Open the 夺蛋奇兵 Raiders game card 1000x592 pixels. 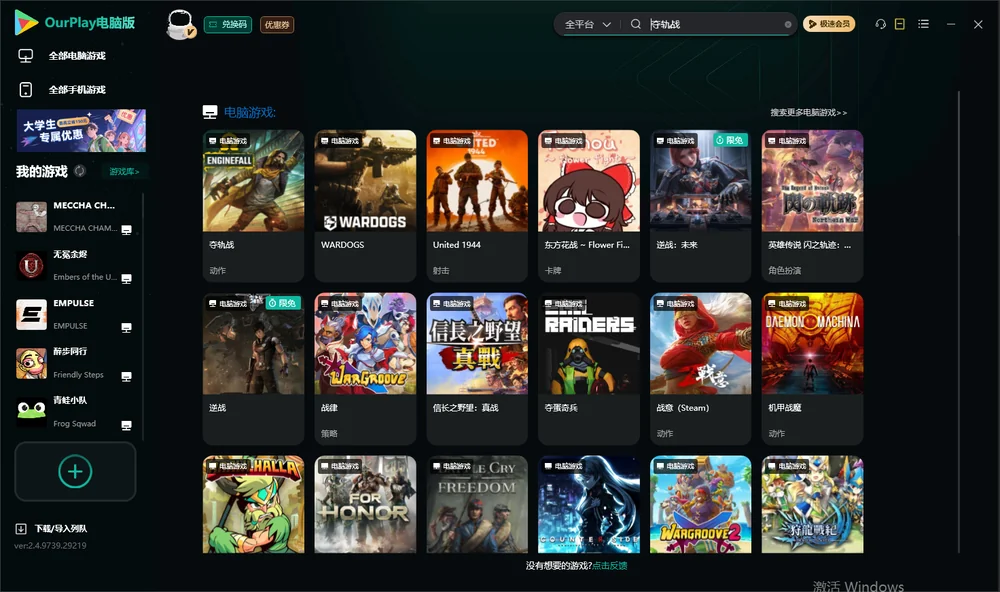coord(589,369)
